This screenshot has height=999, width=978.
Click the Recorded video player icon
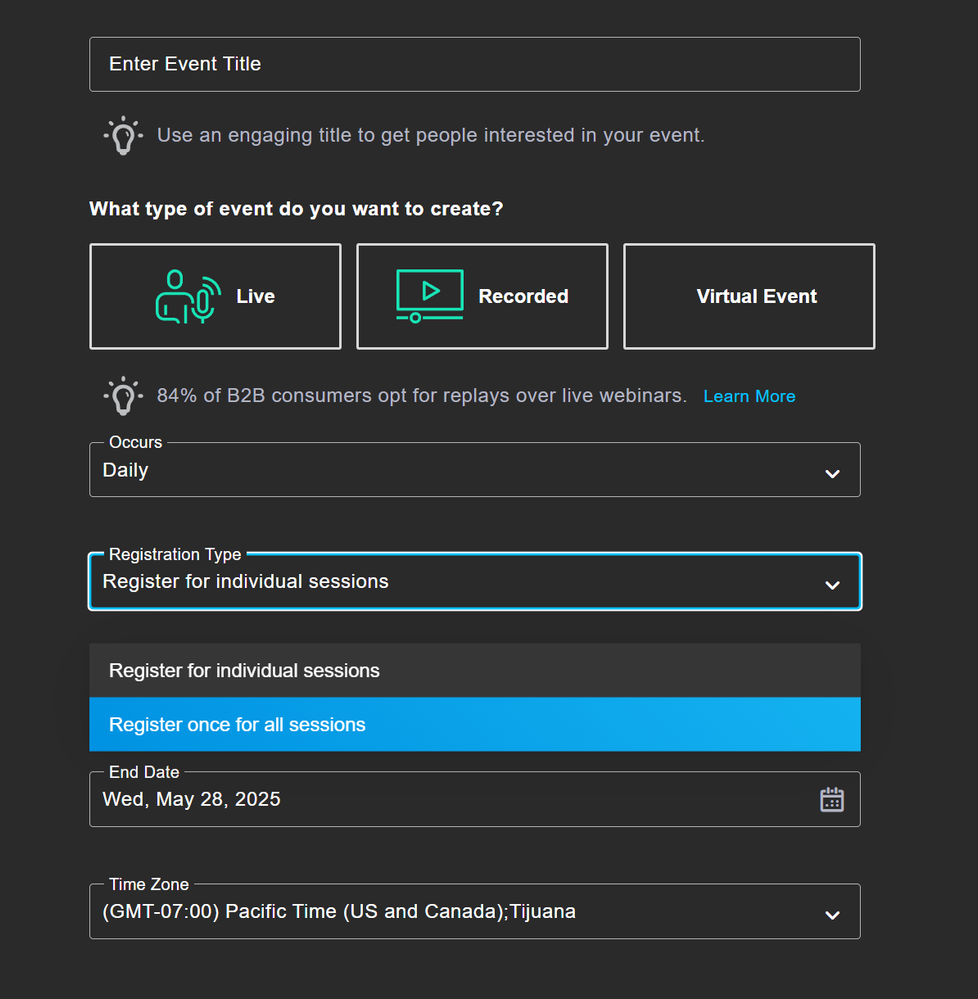point(429,296)
